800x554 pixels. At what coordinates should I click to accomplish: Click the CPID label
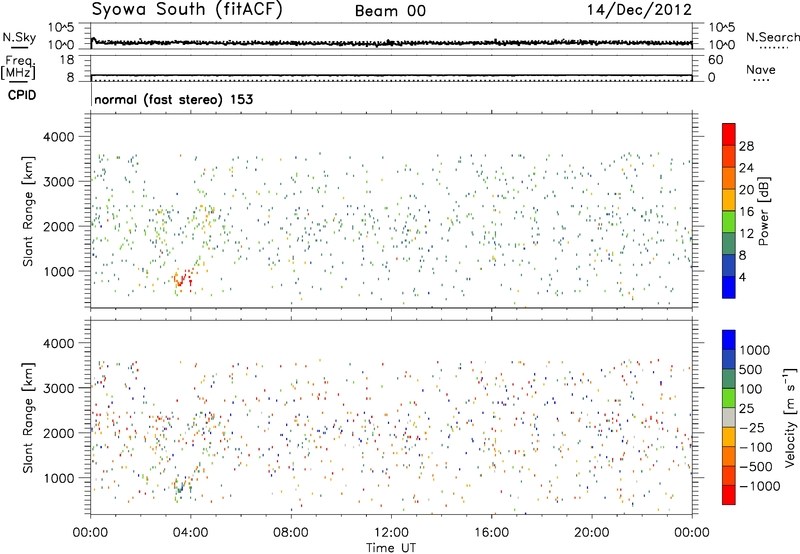[22, 95]
